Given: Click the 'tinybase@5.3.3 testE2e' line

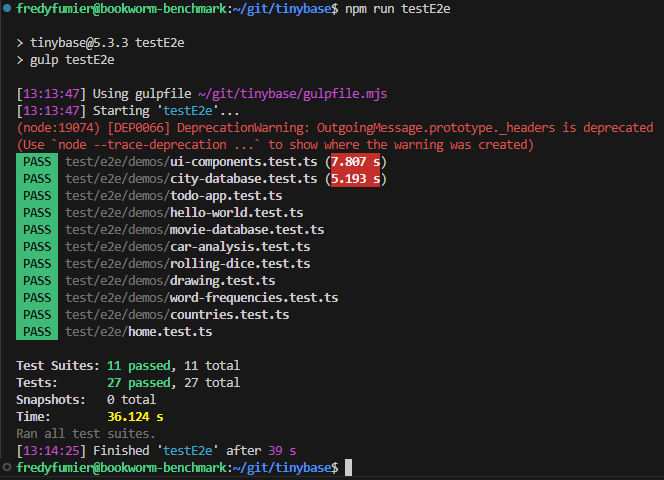Looking at the screenshot, I should pyautogui.click(x=100, y=43).
